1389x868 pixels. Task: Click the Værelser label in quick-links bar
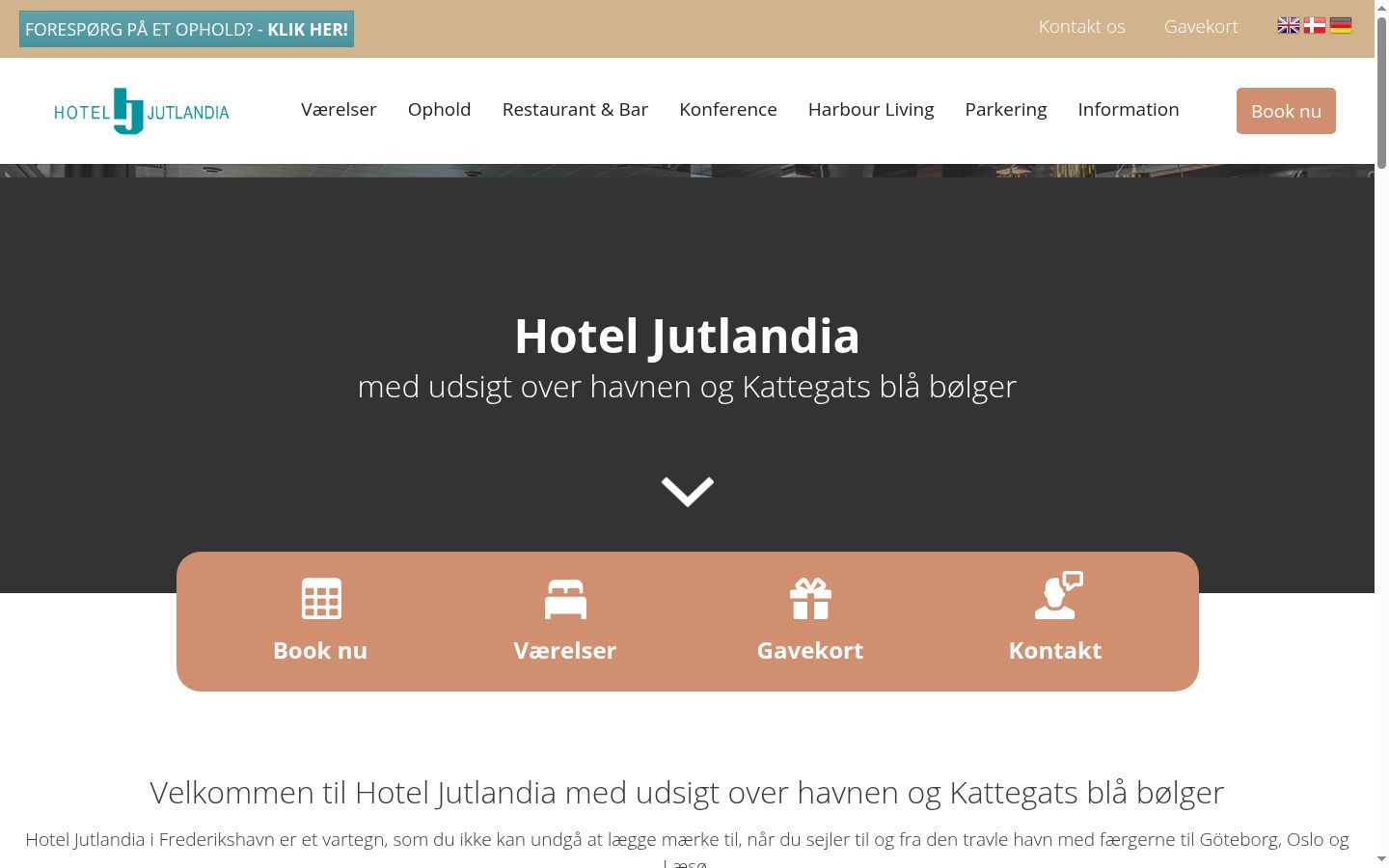[x=565, y=651]
